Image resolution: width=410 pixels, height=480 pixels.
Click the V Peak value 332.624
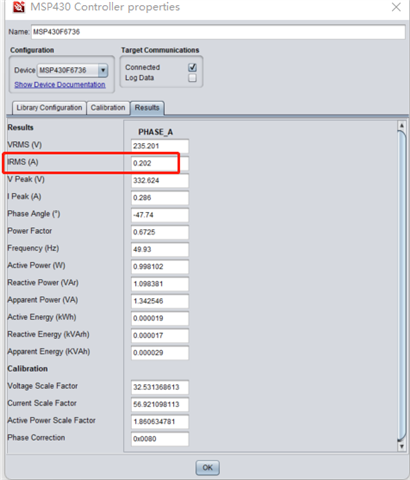coord(160,181)
